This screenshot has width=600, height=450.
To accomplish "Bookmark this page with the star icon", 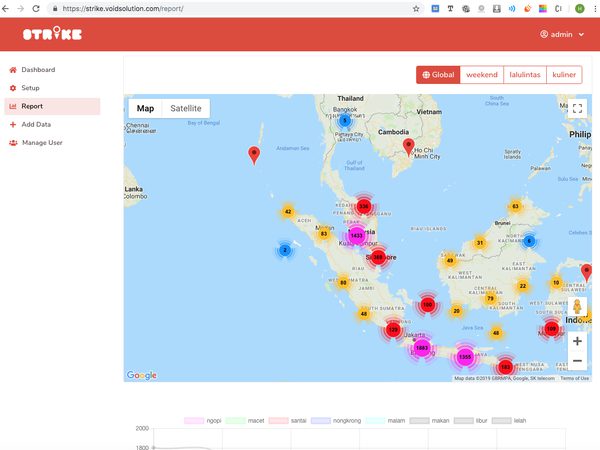I will (416, 8).
